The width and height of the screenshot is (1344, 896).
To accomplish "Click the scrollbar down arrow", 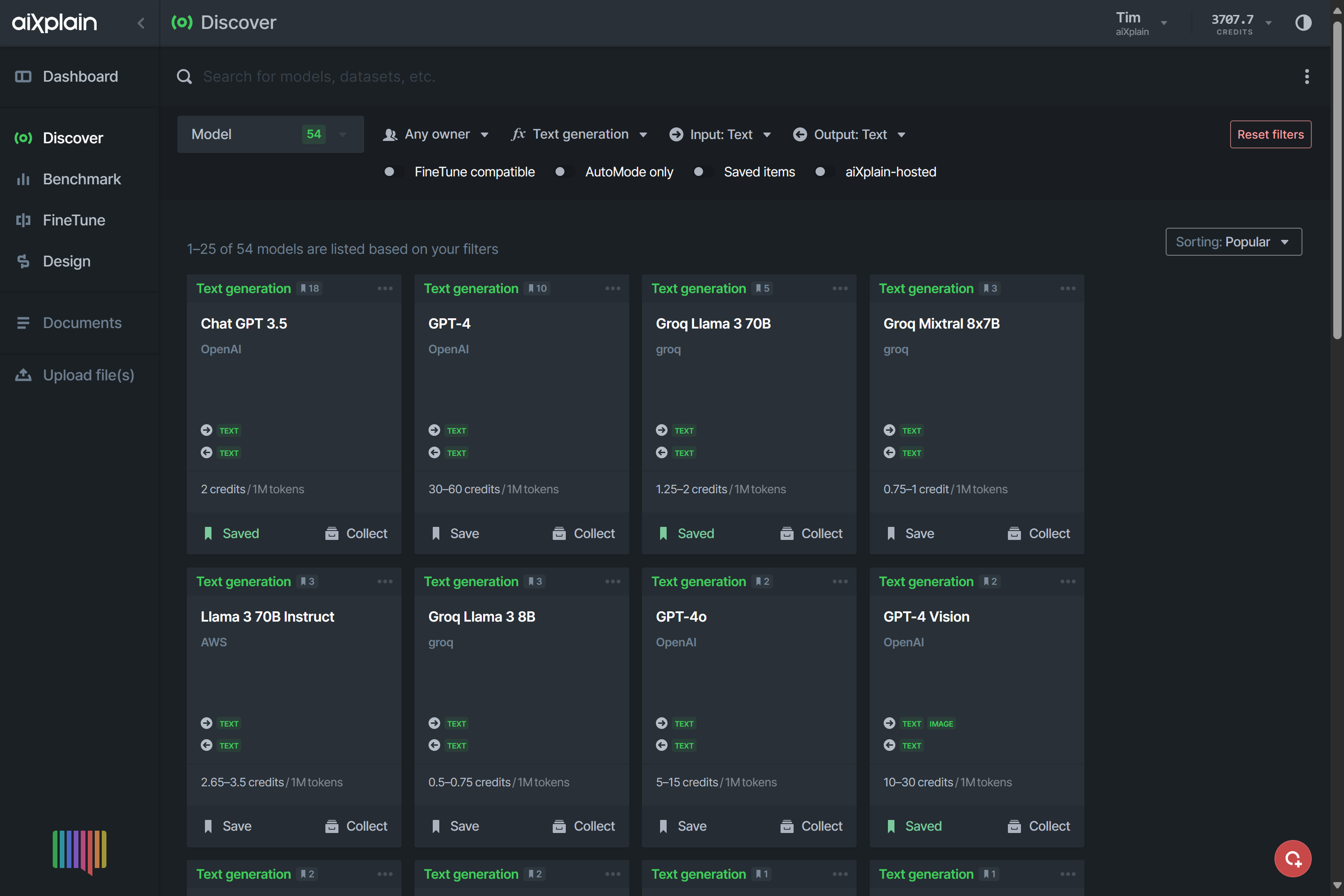I will 1337,886.
